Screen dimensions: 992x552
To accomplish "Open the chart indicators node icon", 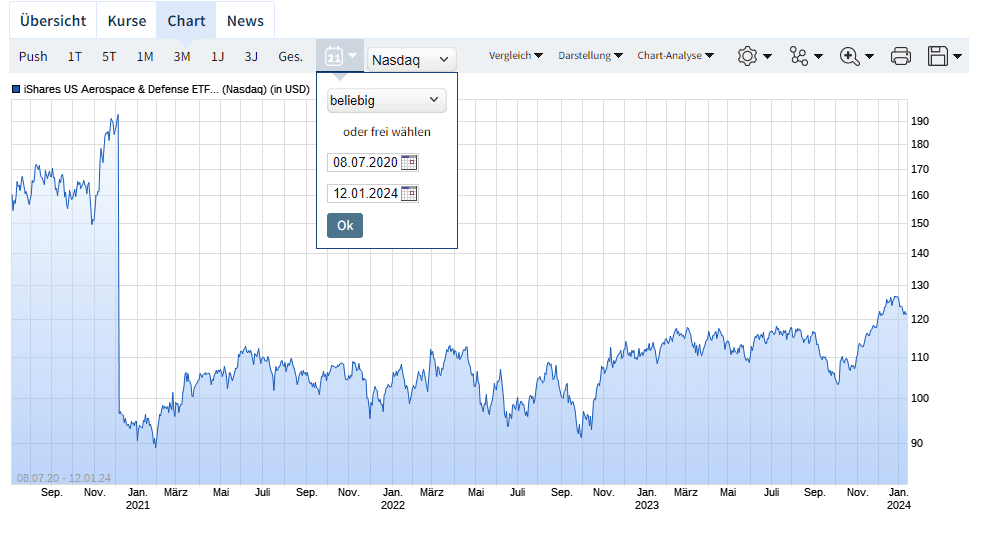I will [x=798, y=56].
